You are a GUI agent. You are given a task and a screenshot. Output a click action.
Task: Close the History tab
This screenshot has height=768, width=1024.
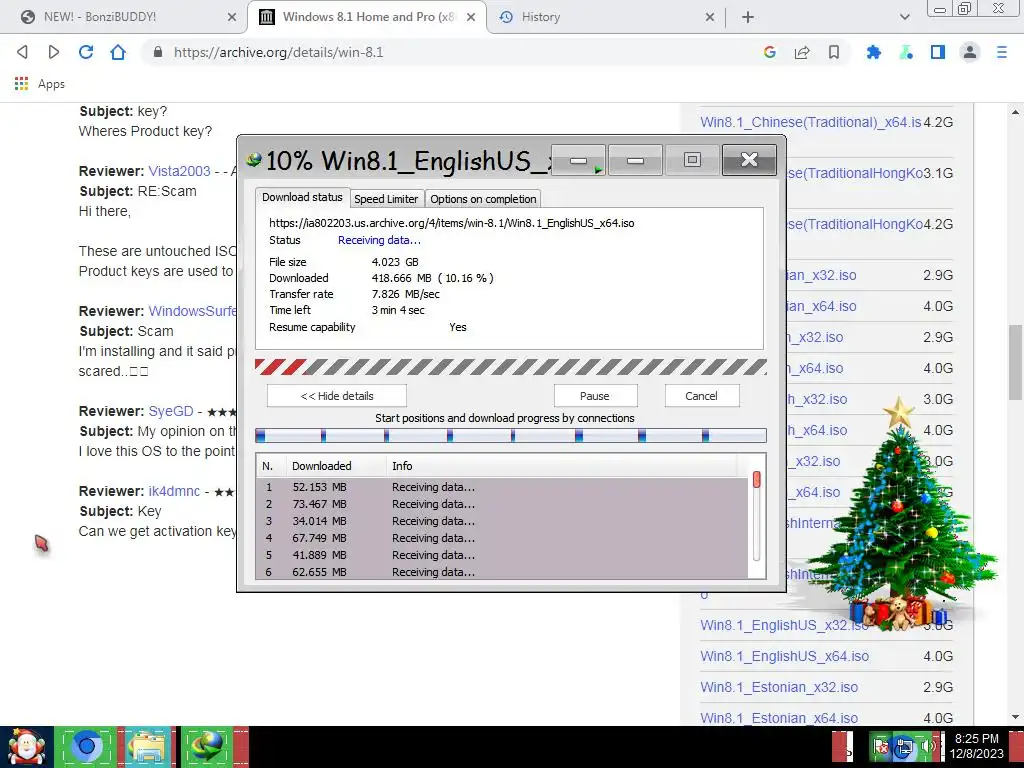tap(710, 17)
